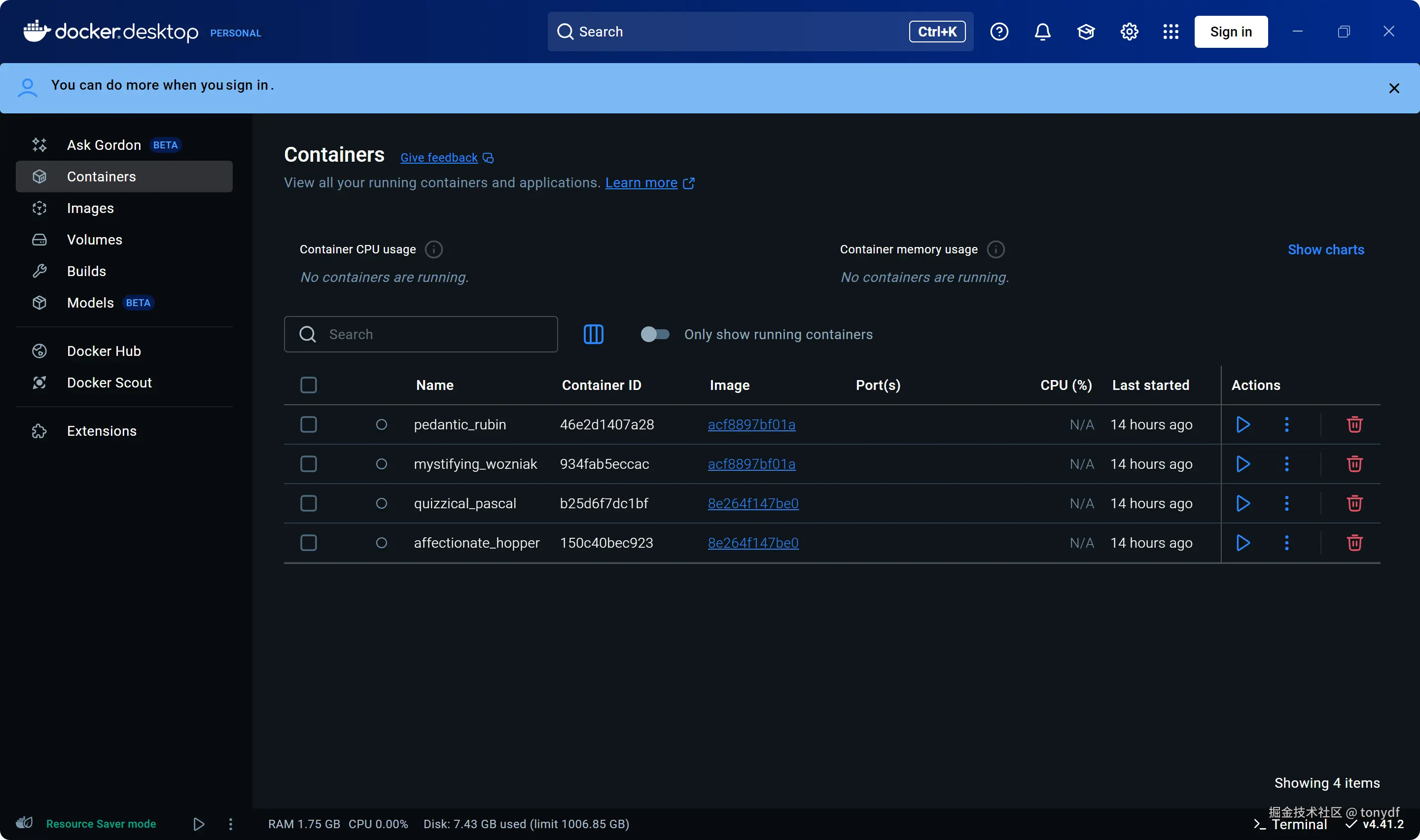Open the notifications bell
This screenshot has height=840, width=1420.
click(x=1042, y=32)
